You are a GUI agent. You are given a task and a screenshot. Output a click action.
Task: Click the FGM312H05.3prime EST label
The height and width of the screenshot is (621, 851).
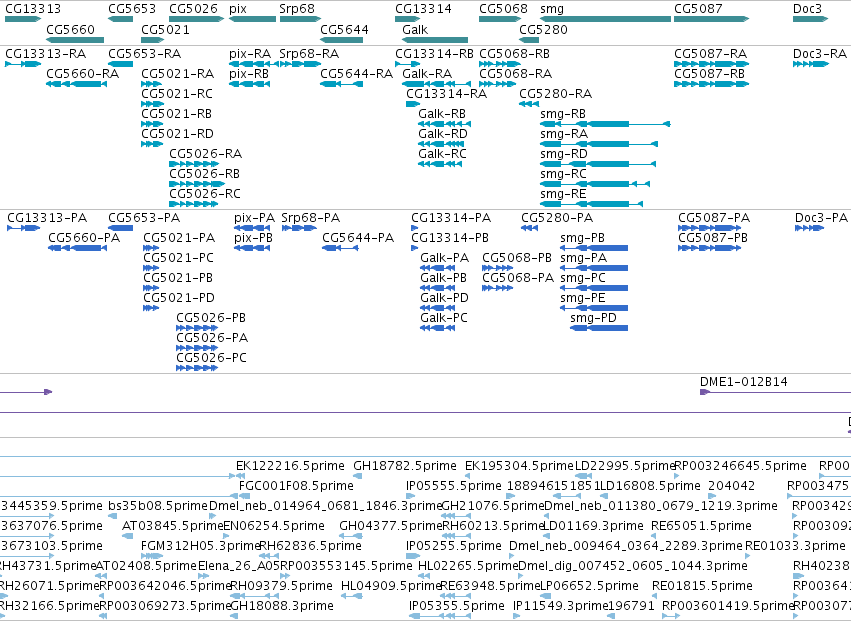201,546
